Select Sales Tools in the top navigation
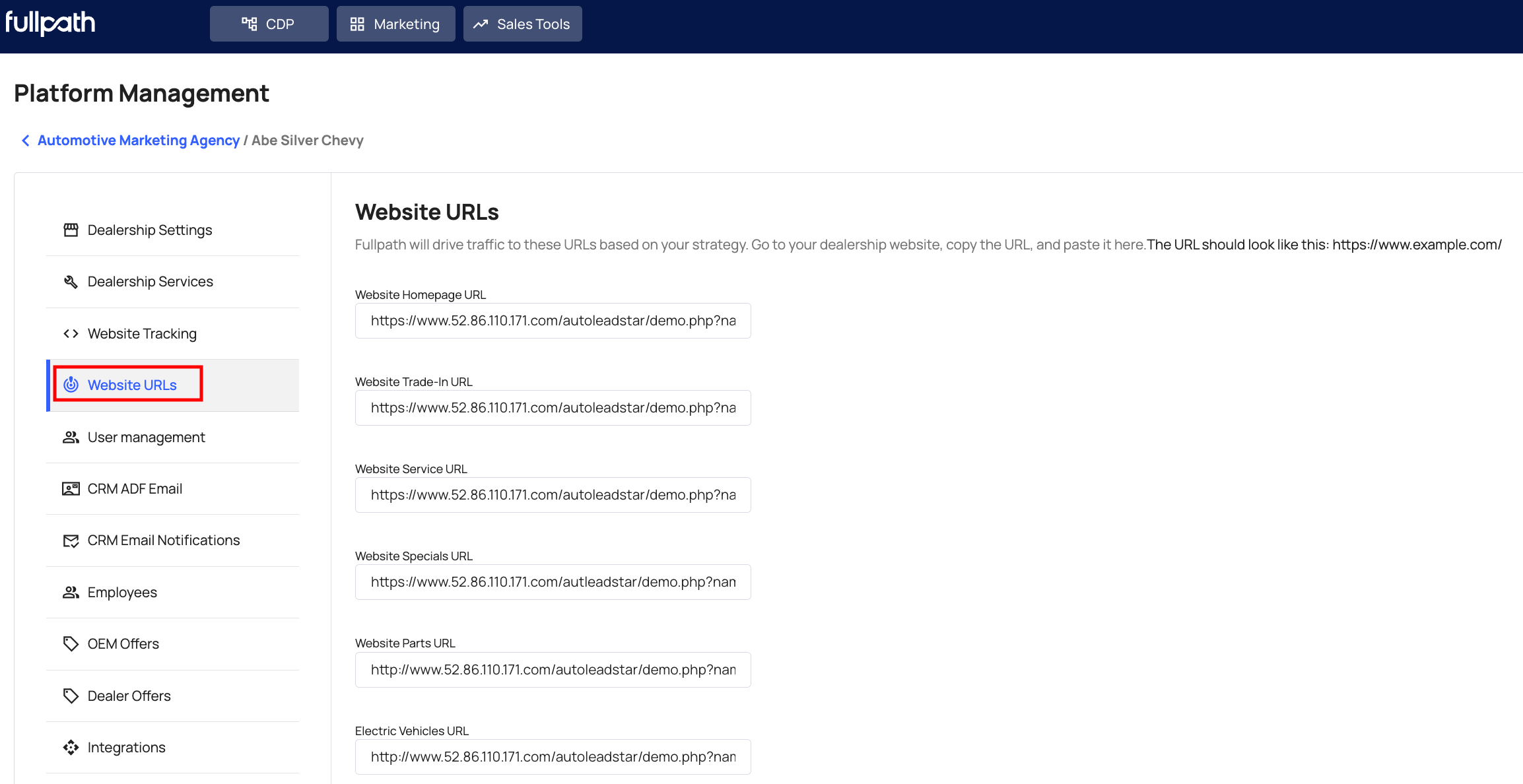1523x784 pixels. point(522,23)
